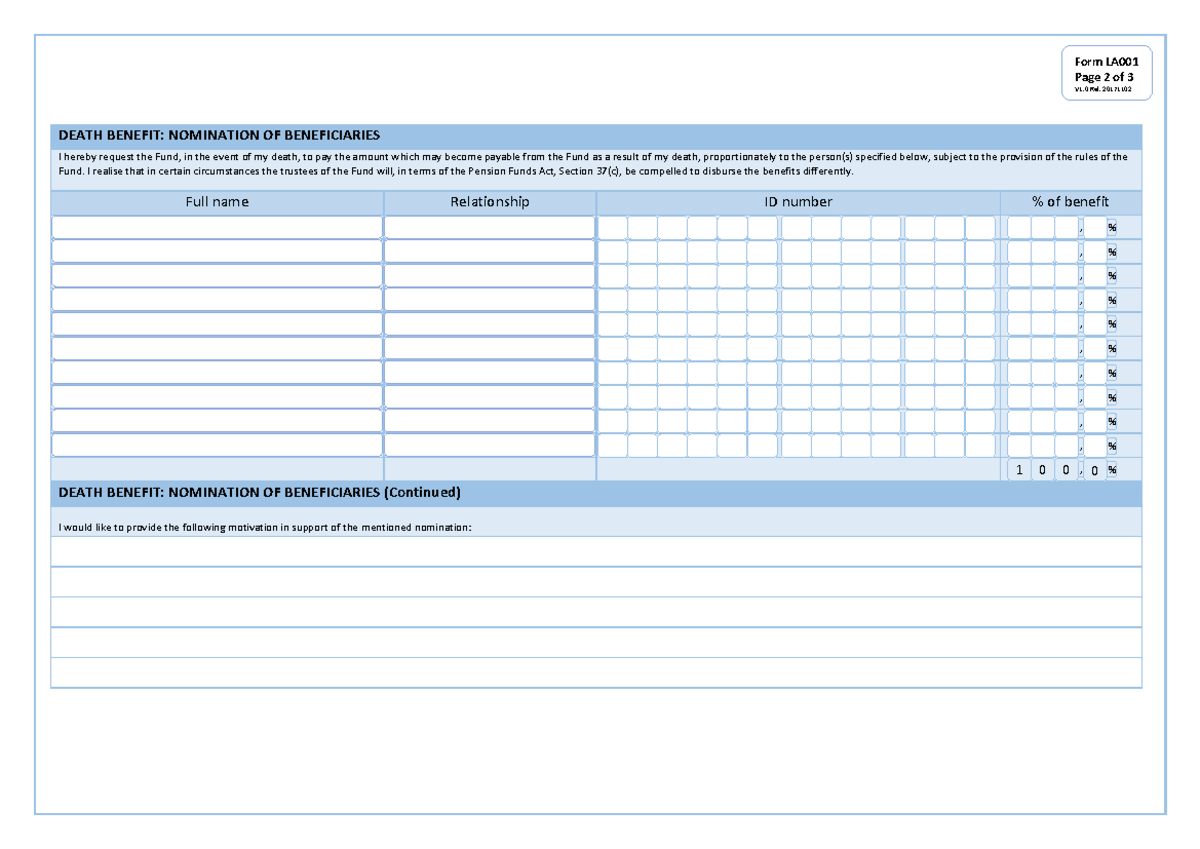Image resolution: width=1200 pixels, height=849 pixels.
Task: Click the 'Page 2 of 3' text
Action: point(1104,77)
